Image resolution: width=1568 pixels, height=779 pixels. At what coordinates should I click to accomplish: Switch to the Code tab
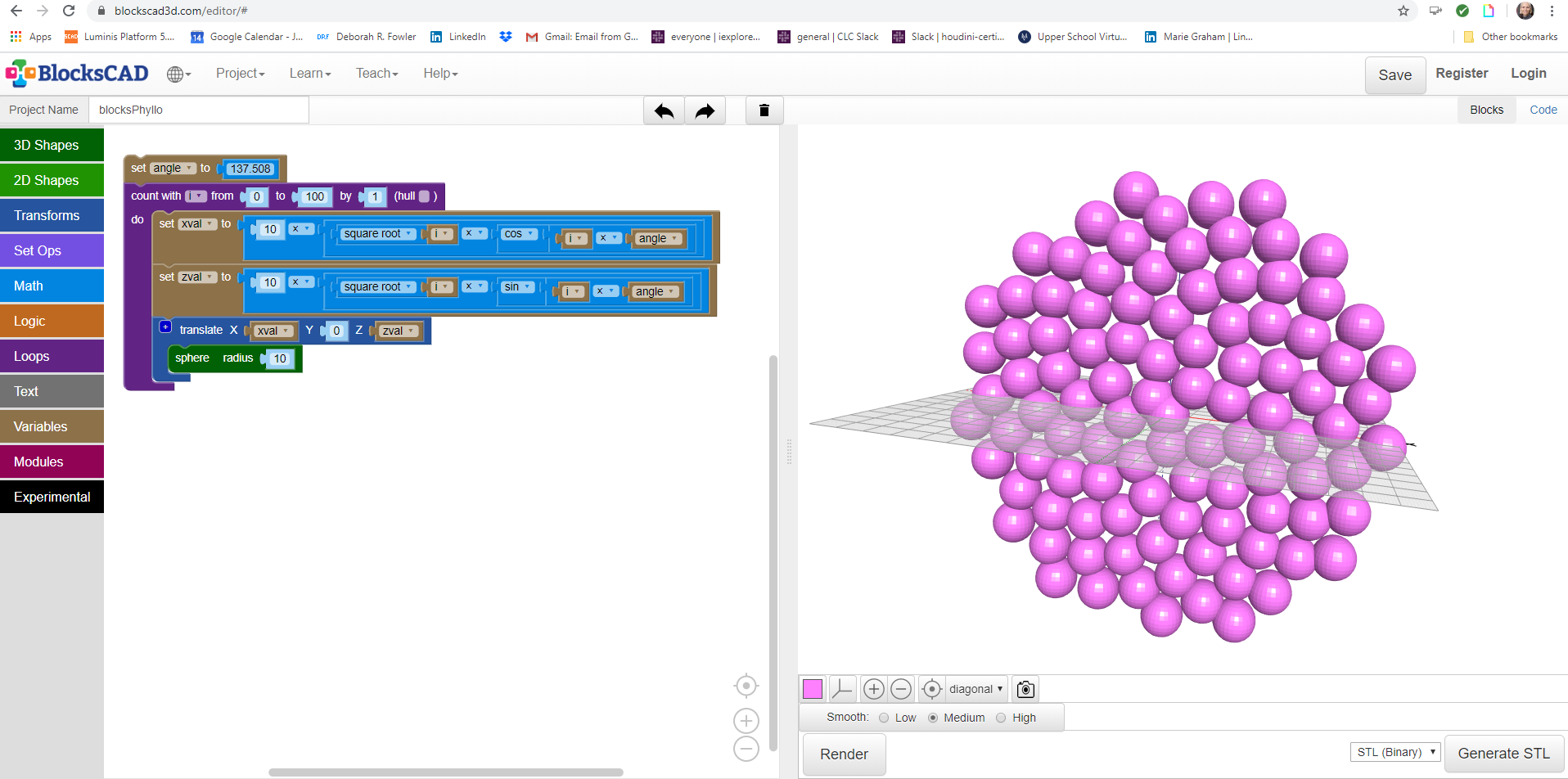tap(1543, 110)
